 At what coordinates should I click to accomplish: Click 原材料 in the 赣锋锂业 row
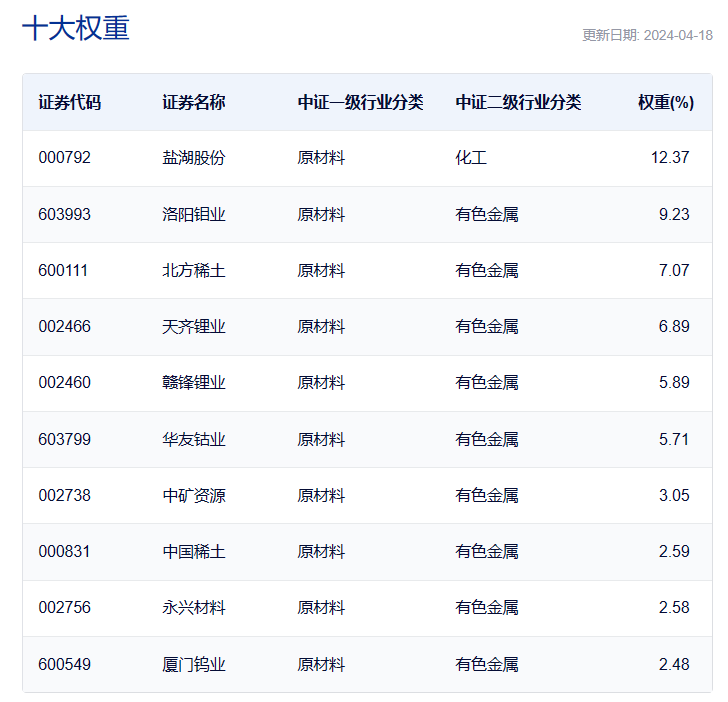click(x=321, y=383)
